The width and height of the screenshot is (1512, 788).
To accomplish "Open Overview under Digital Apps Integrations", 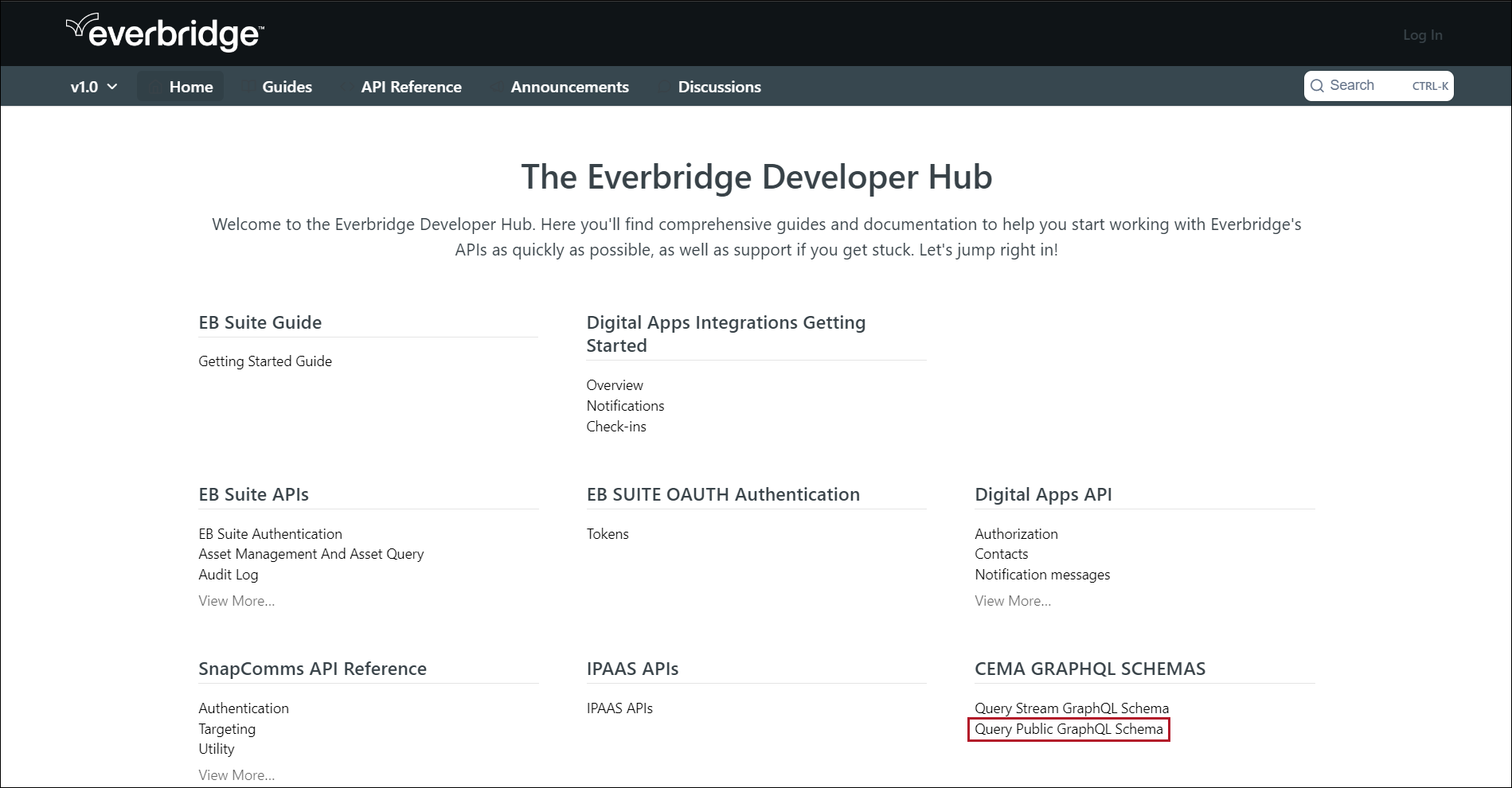I will pos(615,385).
